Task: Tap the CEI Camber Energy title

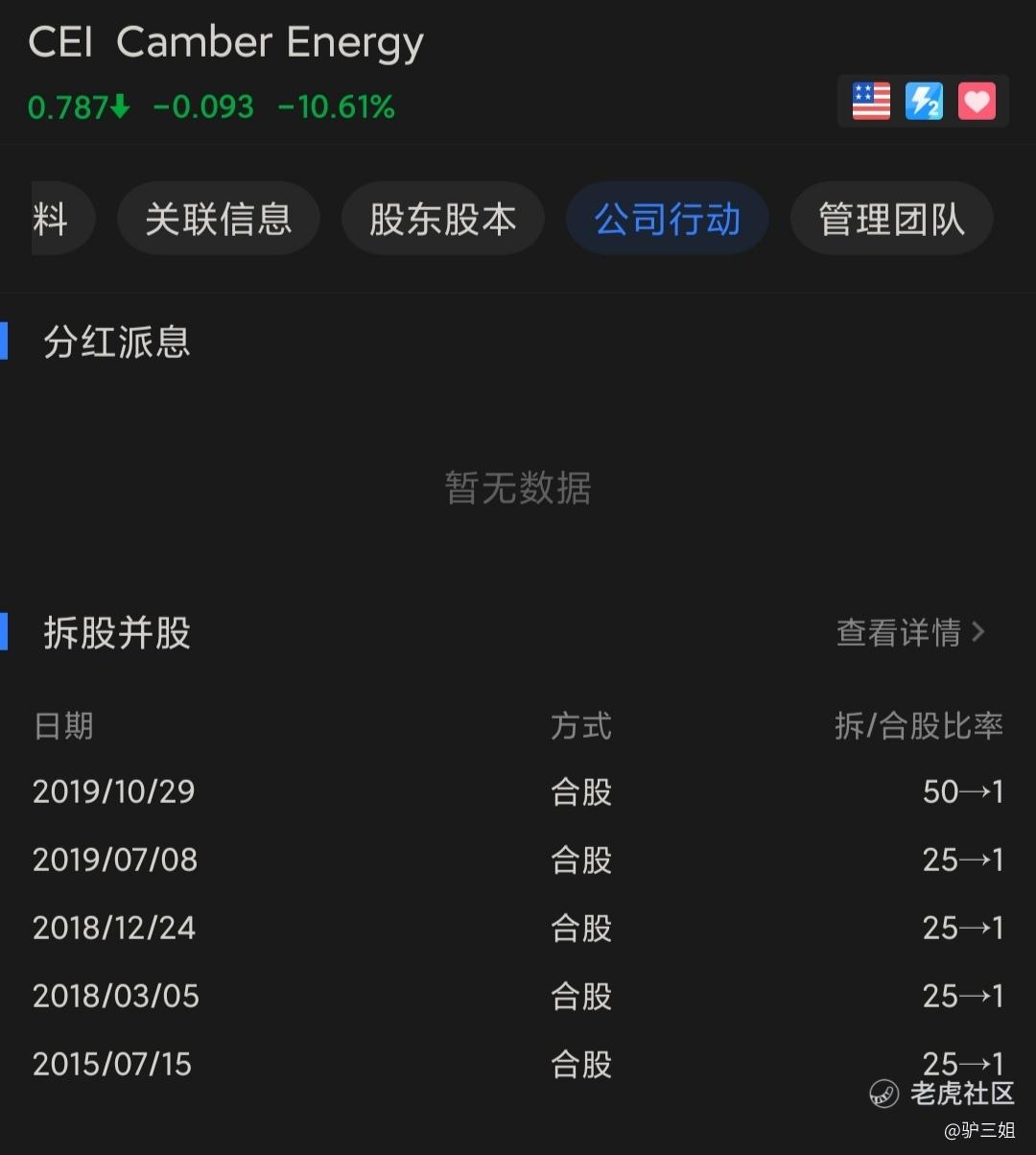Action: pos(226,43)
